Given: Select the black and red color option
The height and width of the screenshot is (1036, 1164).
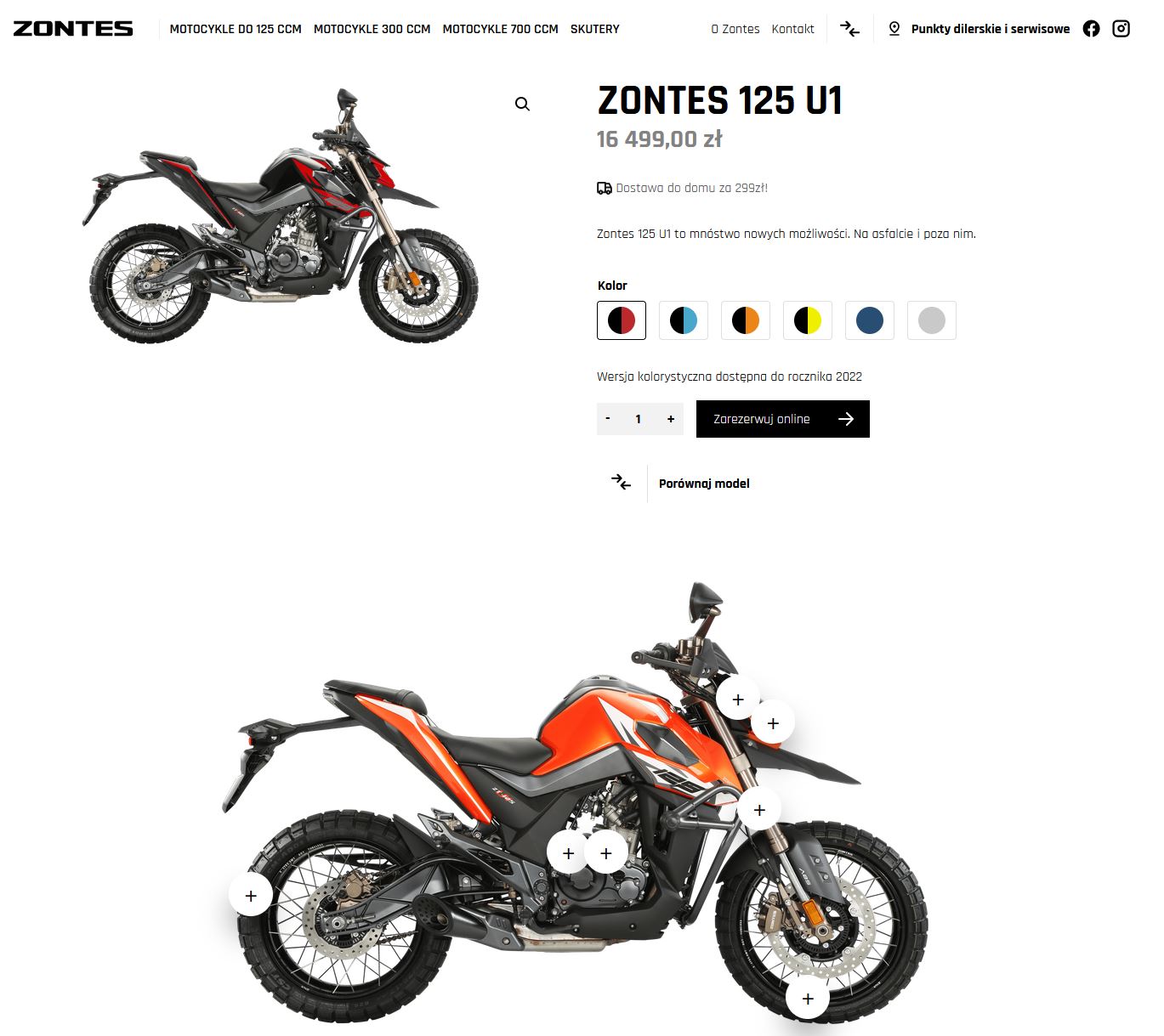Looking at the screenshot, I should click(x=622, y=320).
